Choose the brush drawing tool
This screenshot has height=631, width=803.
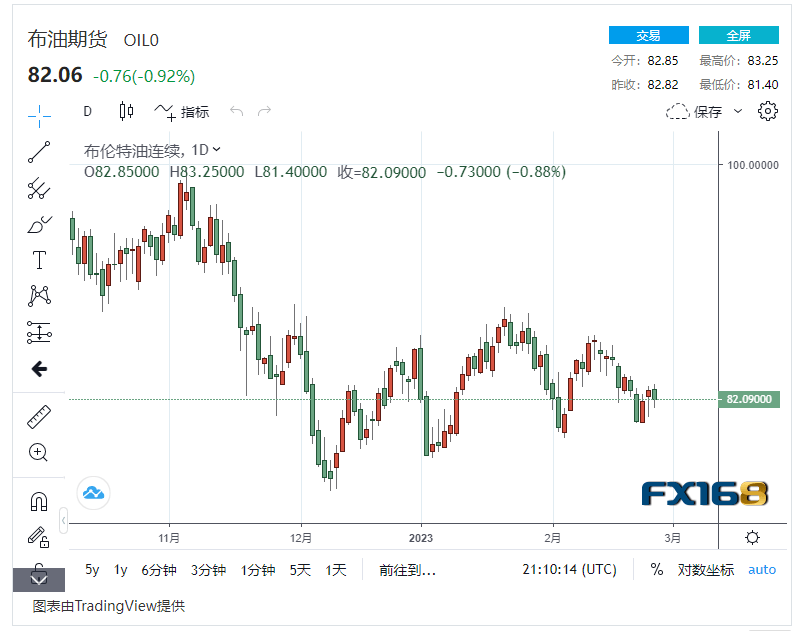(39, 224)
